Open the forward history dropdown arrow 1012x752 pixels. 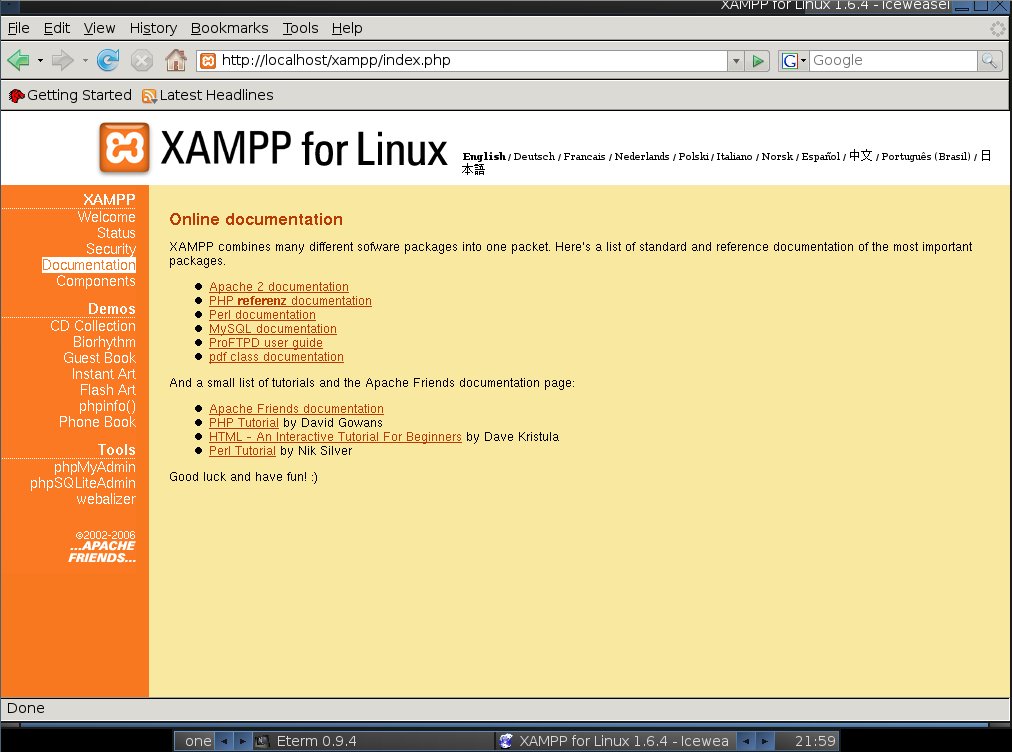point(85,61)
